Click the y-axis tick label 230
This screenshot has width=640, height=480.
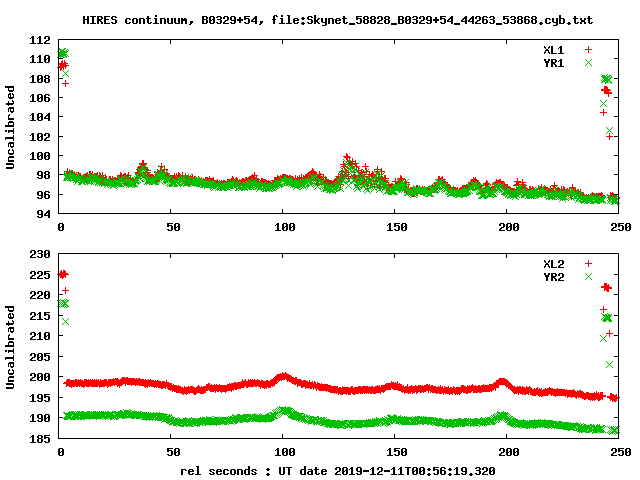(40, 254)
